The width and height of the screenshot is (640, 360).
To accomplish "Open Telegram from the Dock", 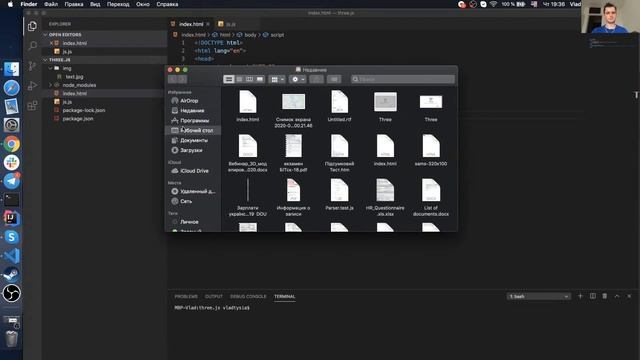I will pyautogui.click(x=11, y=181).
